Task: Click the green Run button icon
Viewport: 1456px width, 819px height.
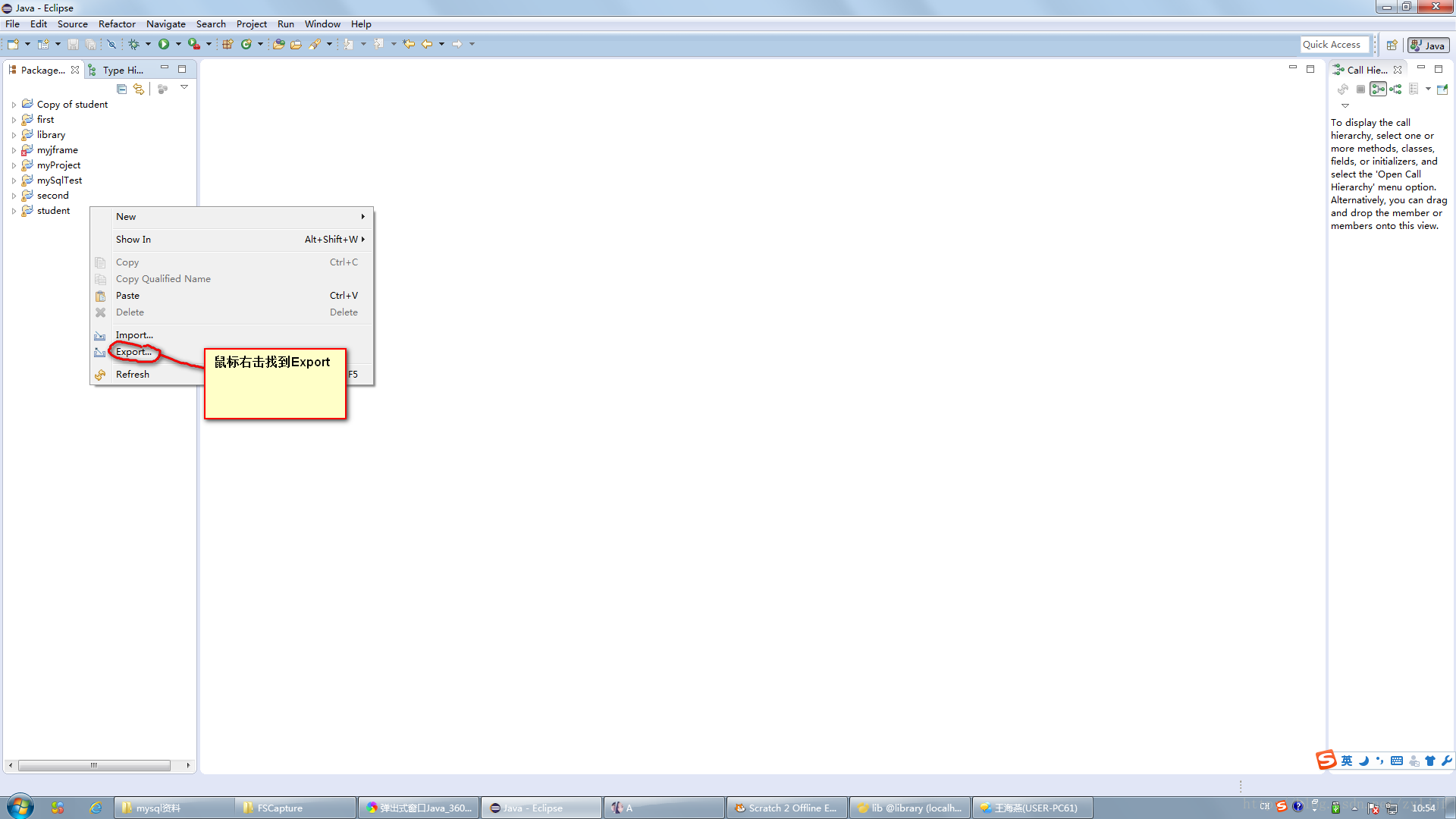Action: [164, 44]
